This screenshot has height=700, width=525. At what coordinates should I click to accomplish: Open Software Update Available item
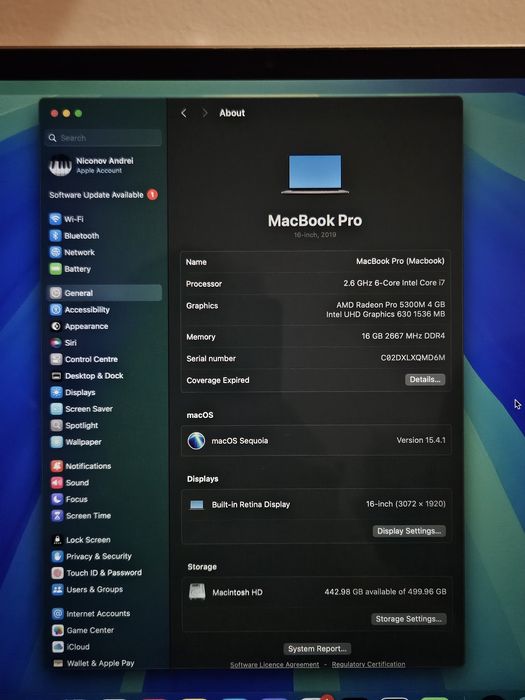103,195
